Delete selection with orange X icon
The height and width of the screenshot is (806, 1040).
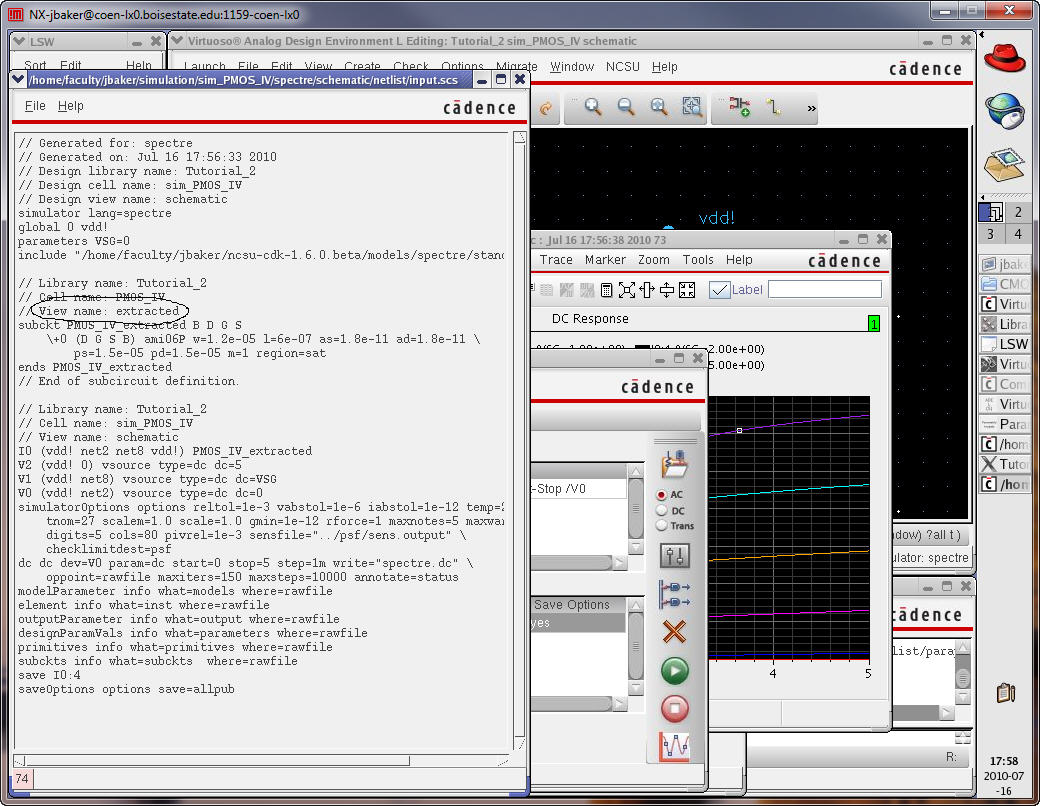(675, 632)
